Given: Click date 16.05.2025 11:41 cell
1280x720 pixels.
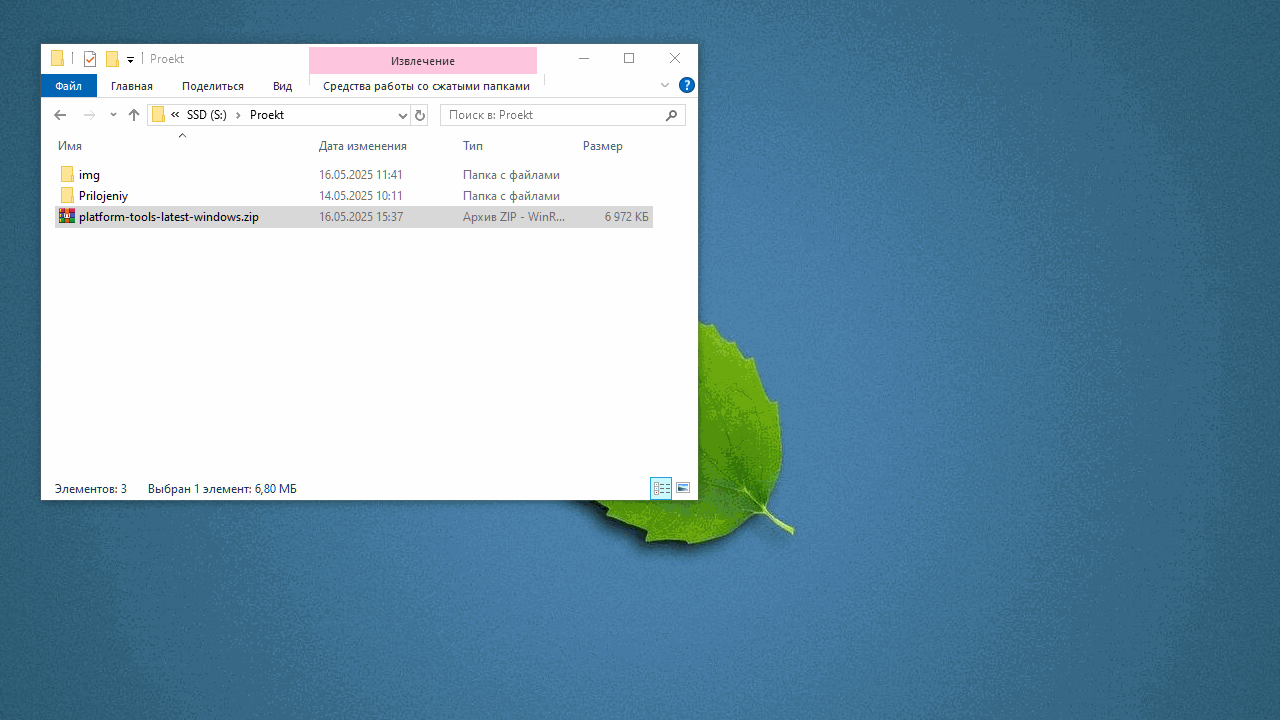Looking at the screenshot, I should [x=361, y=175].
